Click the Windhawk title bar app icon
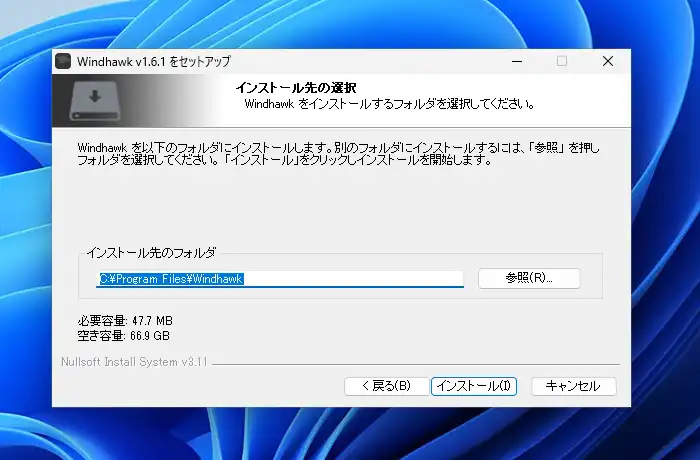Image resolution: width=700 pixels, height=460 pixels. pyautogui.click(x=63, y=61)
